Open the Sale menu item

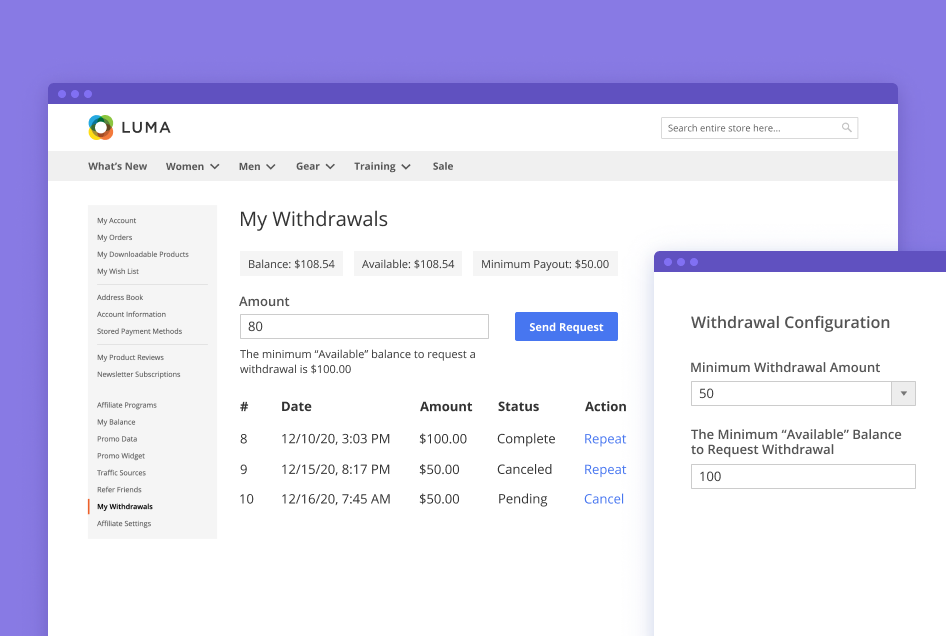point(442,167)
